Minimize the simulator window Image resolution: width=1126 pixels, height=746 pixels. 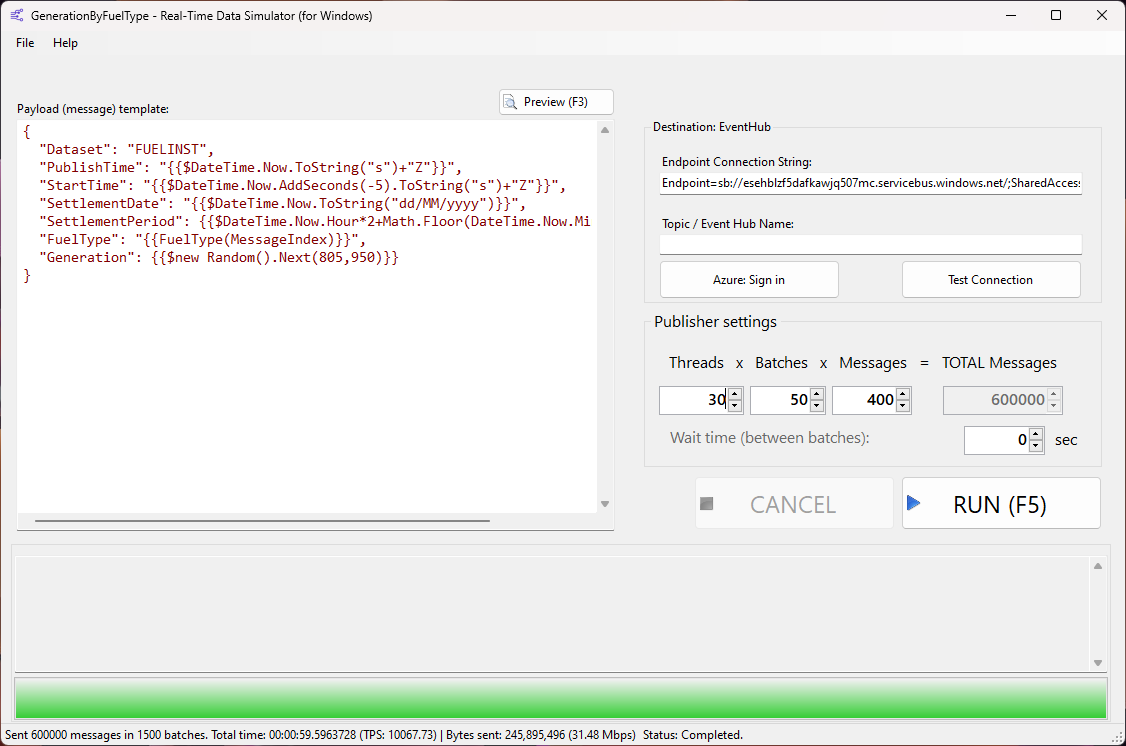pos(1011,15)
